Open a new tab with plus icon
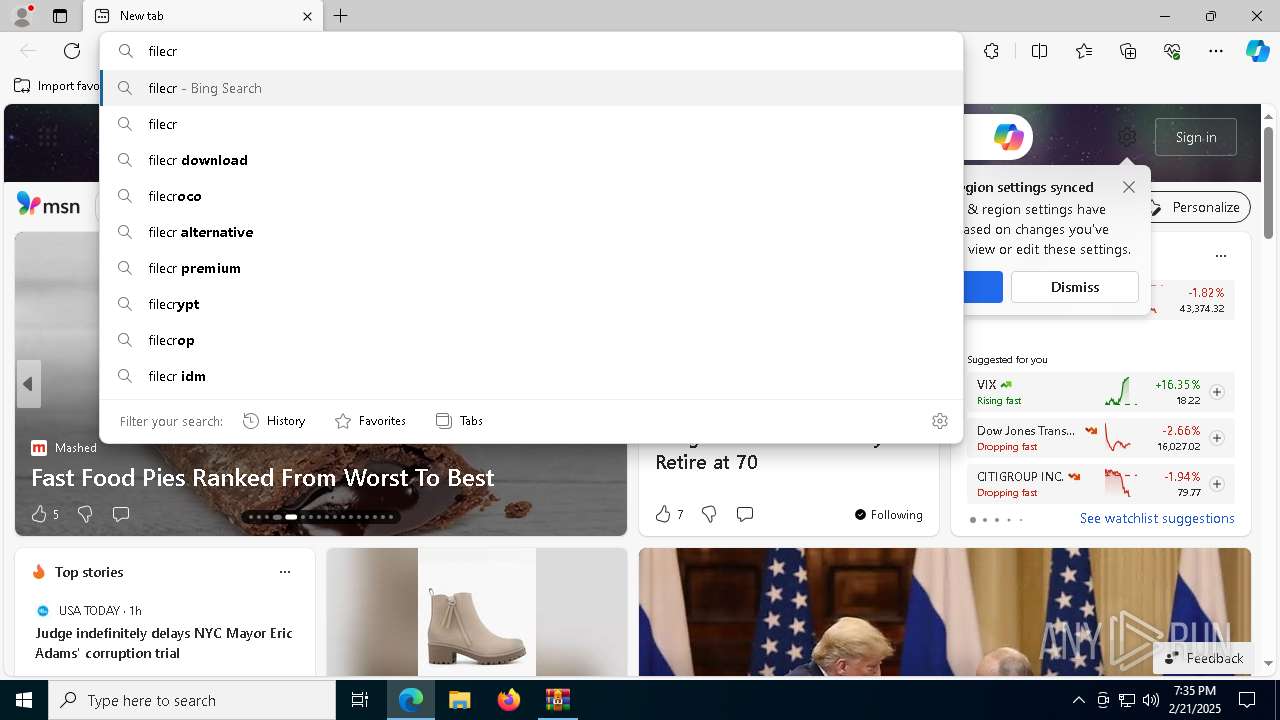The width and height of the screenshot is (1280, 720). 341,16
